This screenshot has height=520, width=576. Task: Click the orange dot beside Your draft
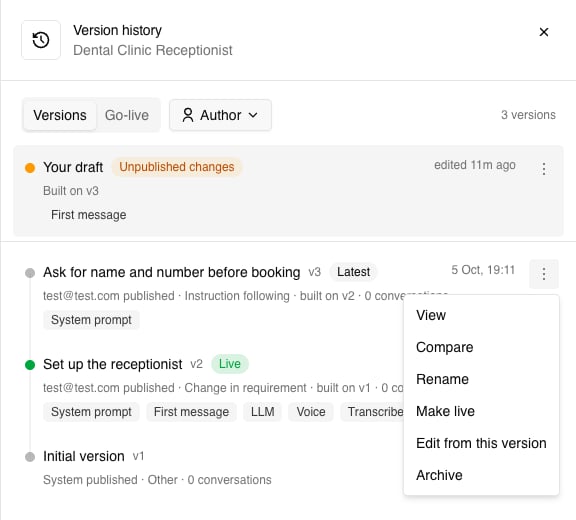coord(30,168)
